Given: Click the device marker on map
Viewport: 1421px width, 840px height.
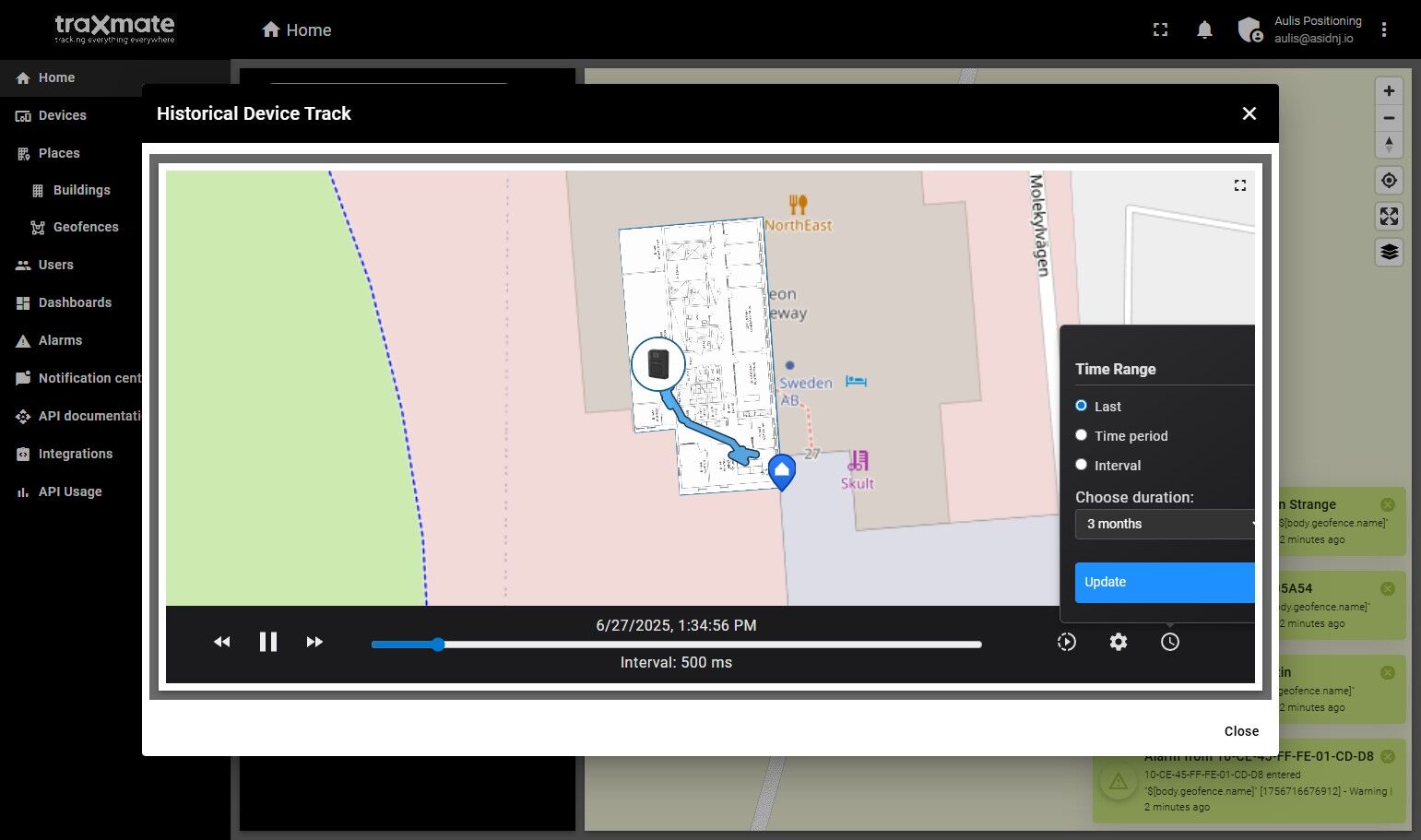Looking at the screenshot, I should pos(658,363).
